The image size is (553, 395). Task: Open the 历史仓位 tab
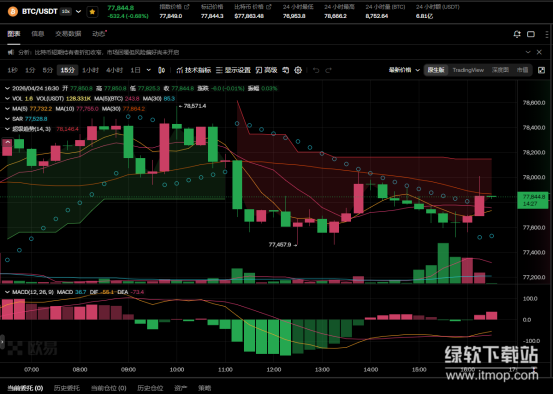(x=150, y=388)
